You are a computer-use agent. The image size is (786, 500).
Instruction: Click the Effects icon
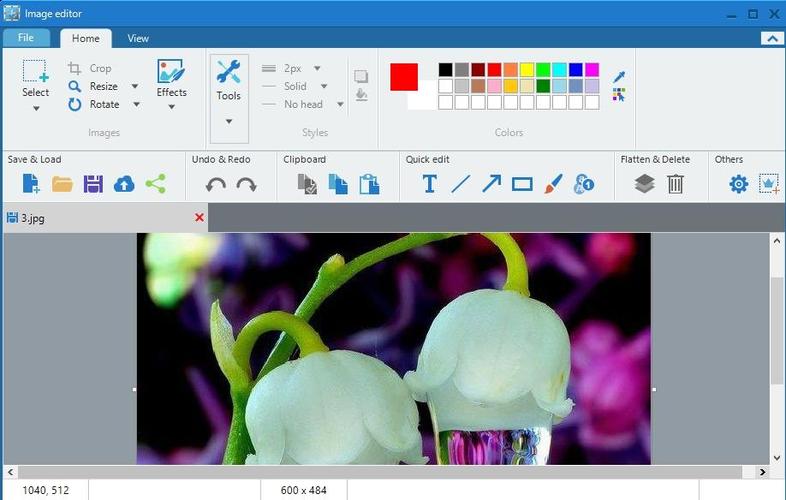(x=171, y=71)
